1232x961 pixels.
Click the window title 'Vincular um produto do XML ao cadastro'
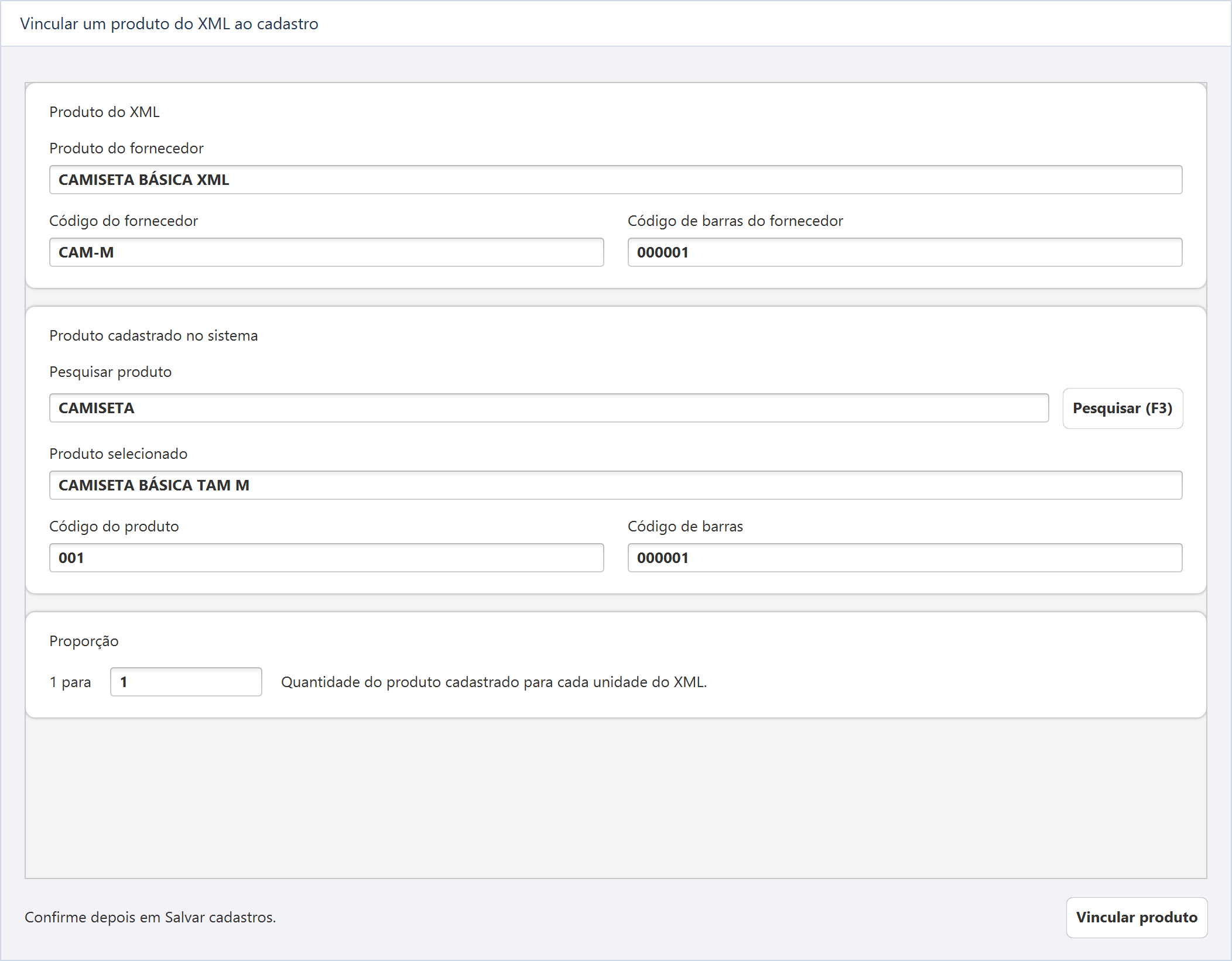tap(169, 24)
